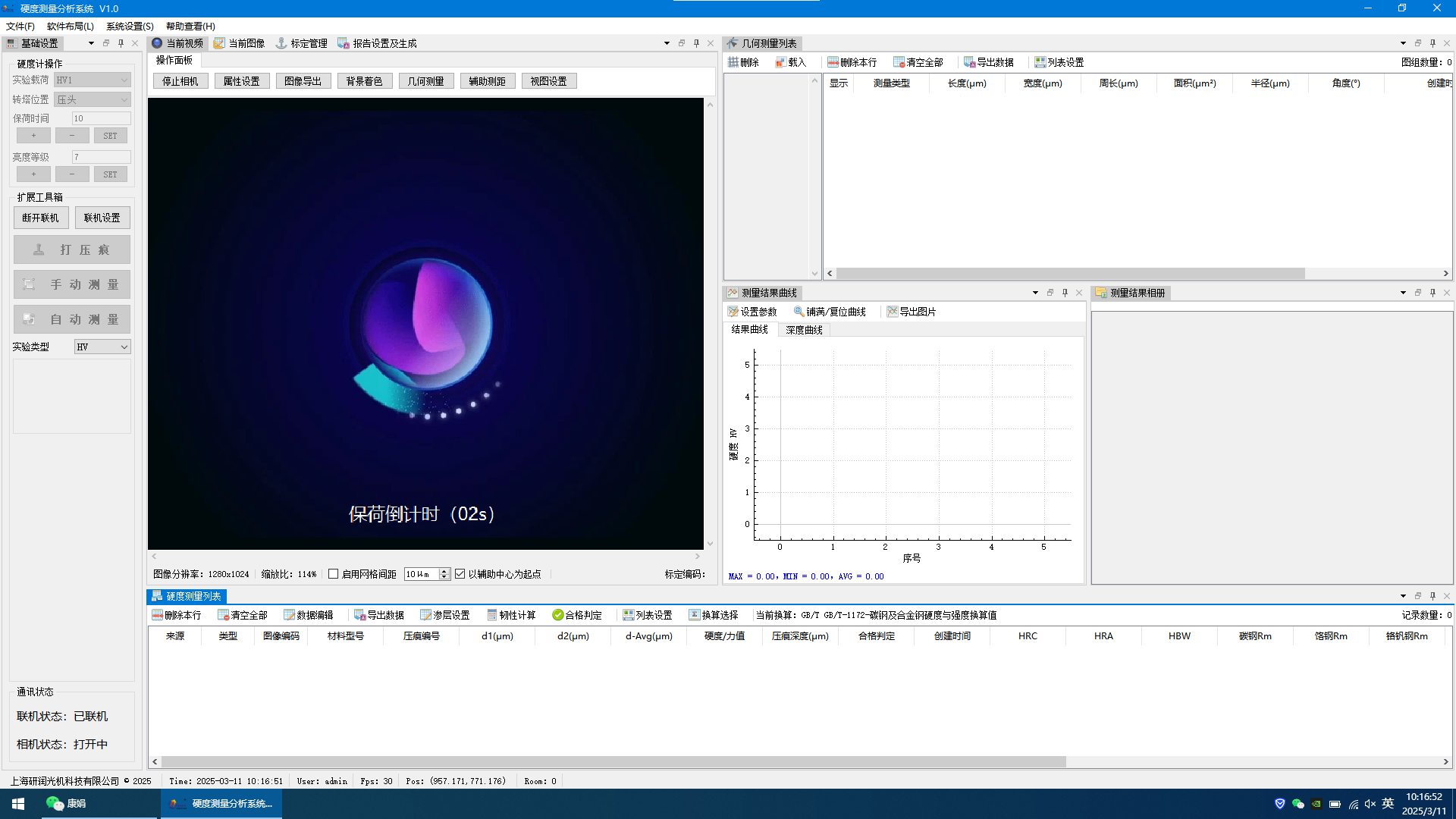Screen dimensions: 1456x819
Task: Uncheck 以辅助中心为起点 checkbox
Action: click(x=460, y=574)
